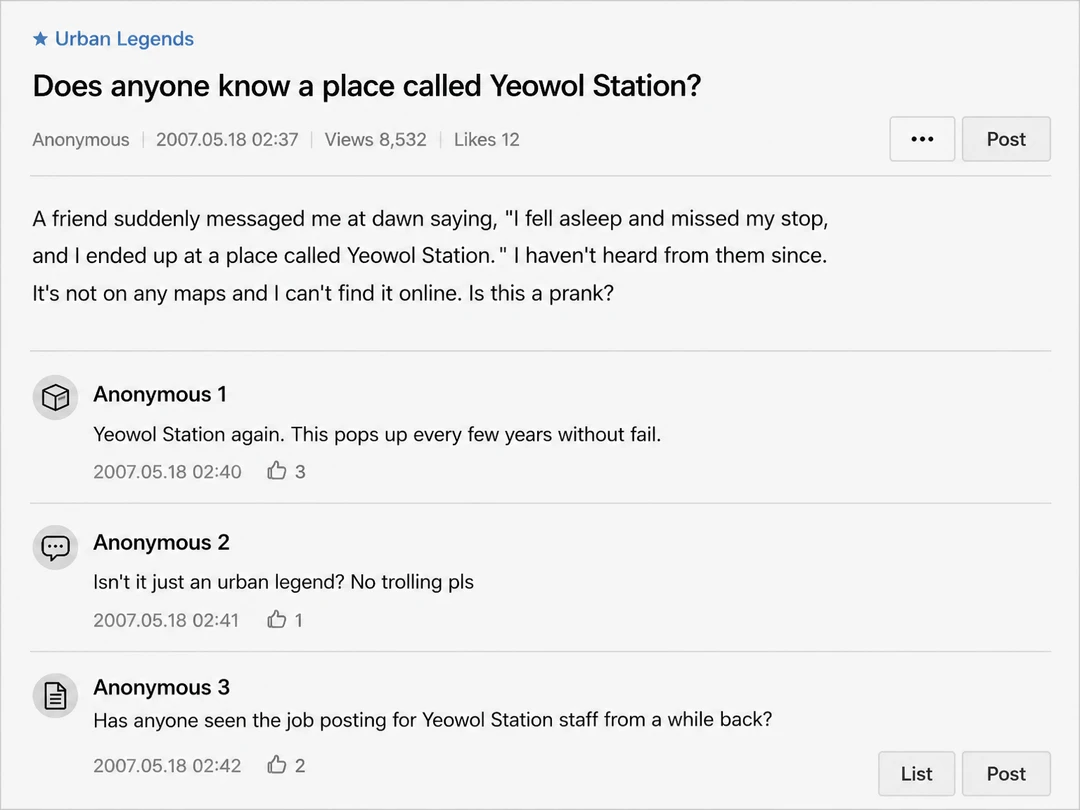The height and width of the screenshot is (810, 1080).
Task: Like Anonymous 2's comment with thumbs-up
Action: point(277,619)
